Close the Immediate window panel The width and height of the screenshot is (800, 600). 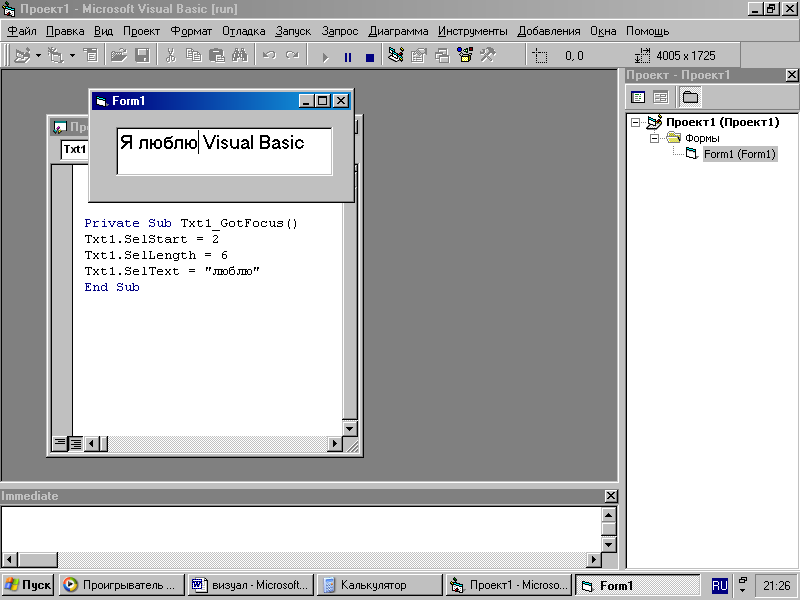(x=611, y=496)
